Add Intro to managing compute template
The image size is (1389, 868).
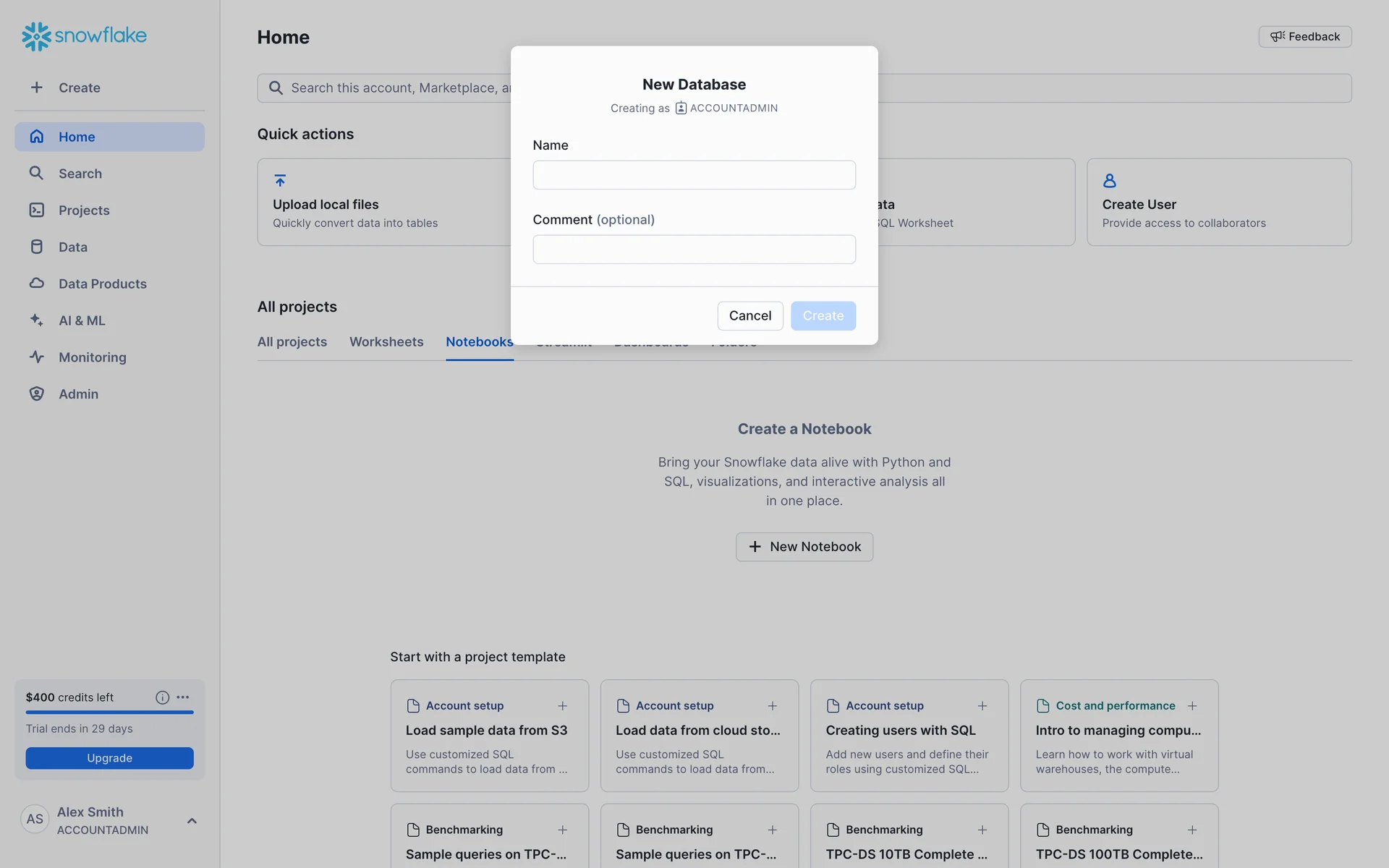tap(1192, 706)
